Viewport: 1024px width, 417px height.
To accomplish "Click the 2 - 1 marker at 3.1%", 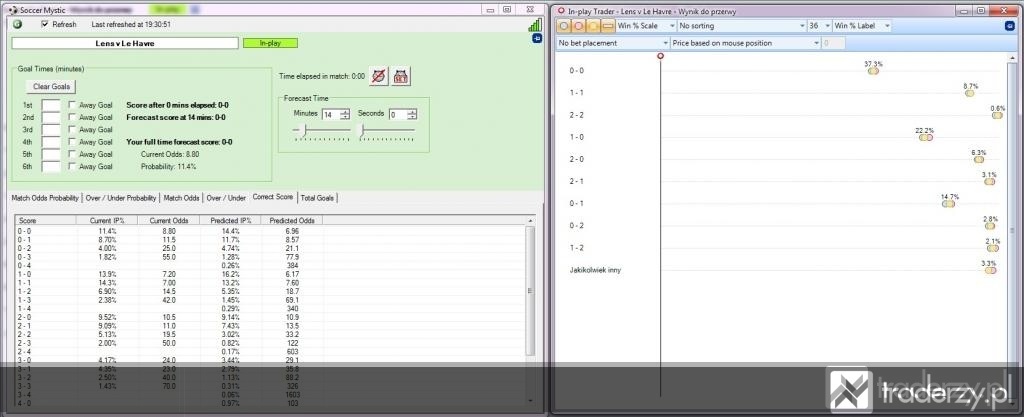I will (x=990, y=182).
